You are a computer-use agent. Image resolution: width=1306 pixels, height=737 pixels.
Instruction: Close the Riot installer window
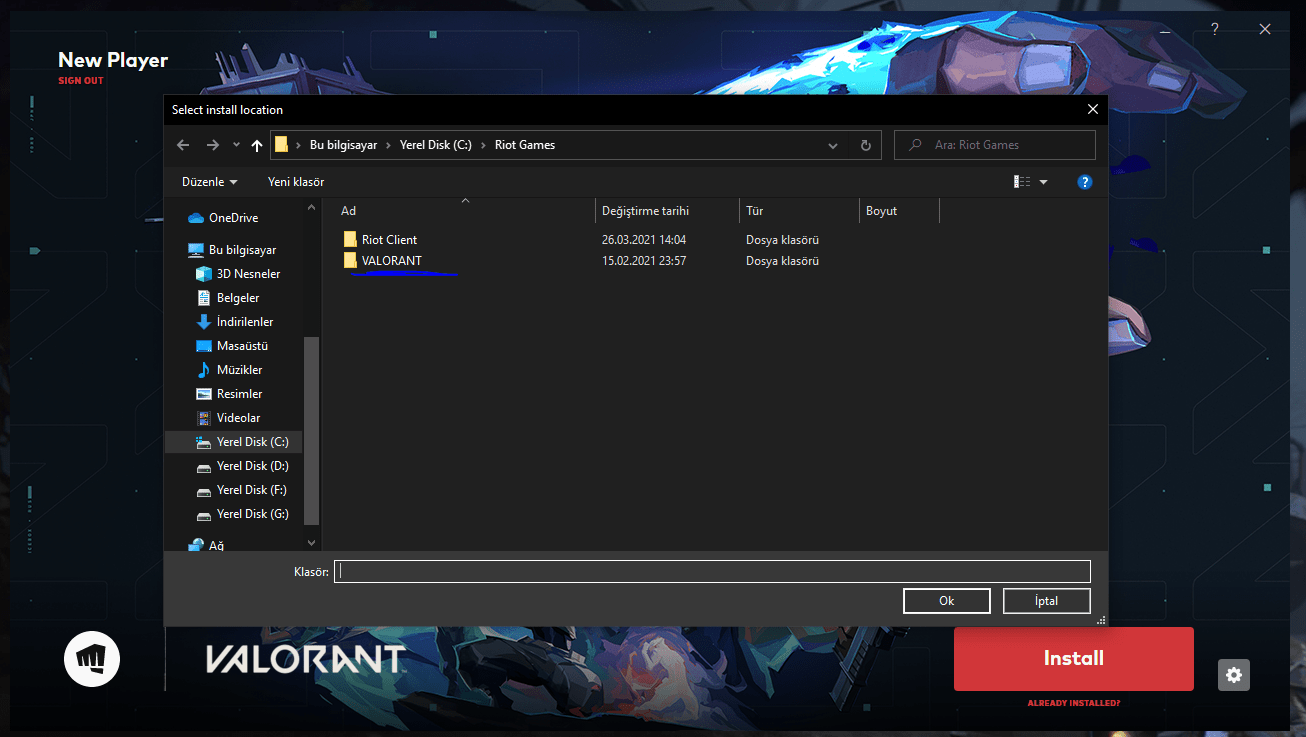point(1265,29)
